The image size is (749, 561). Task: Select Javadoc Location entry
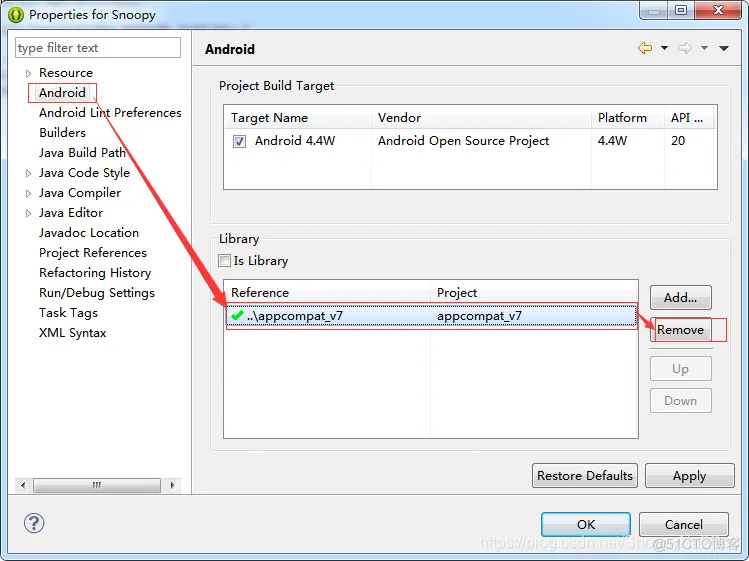point(89,233)
